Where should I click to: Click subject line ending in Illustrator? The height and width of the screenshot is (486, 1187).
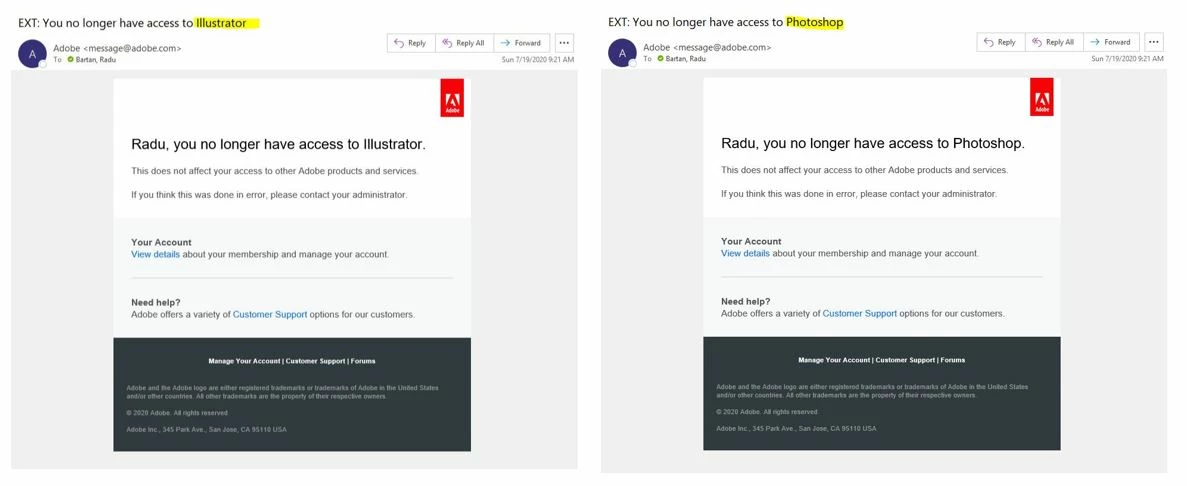[x=132, y=23]
